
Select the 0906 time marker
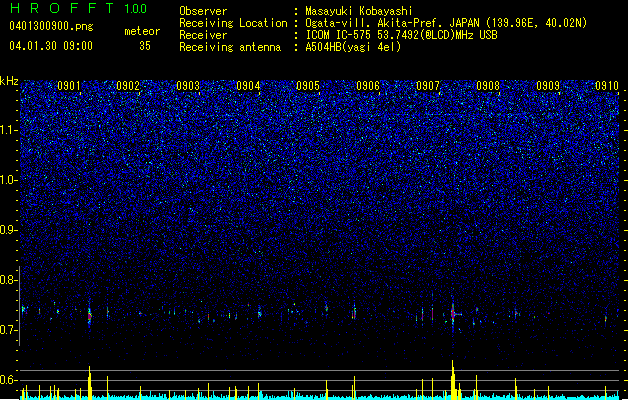368,86
